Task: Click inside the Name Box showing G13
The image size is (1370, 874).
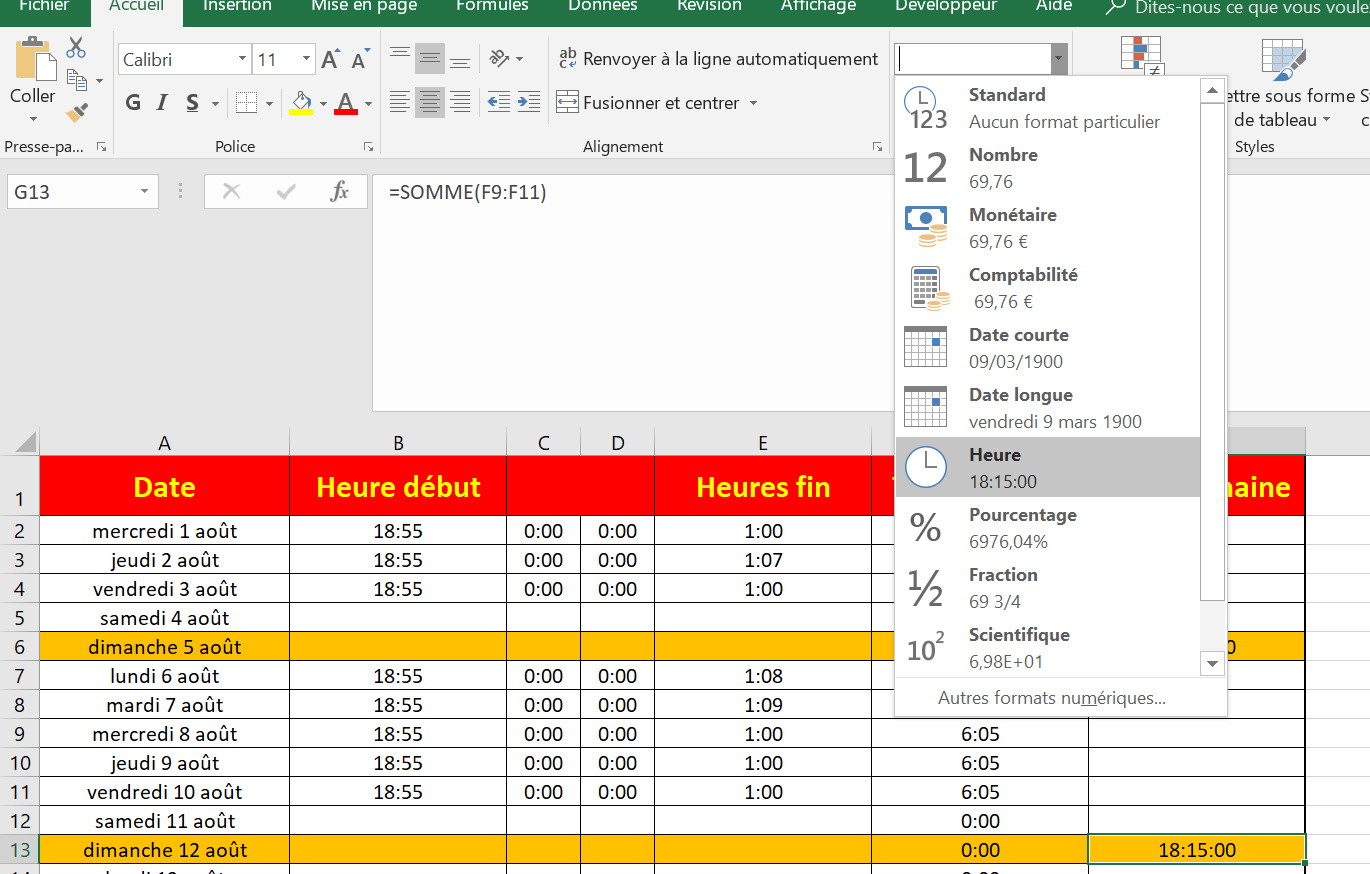Action: coord(70,191)
